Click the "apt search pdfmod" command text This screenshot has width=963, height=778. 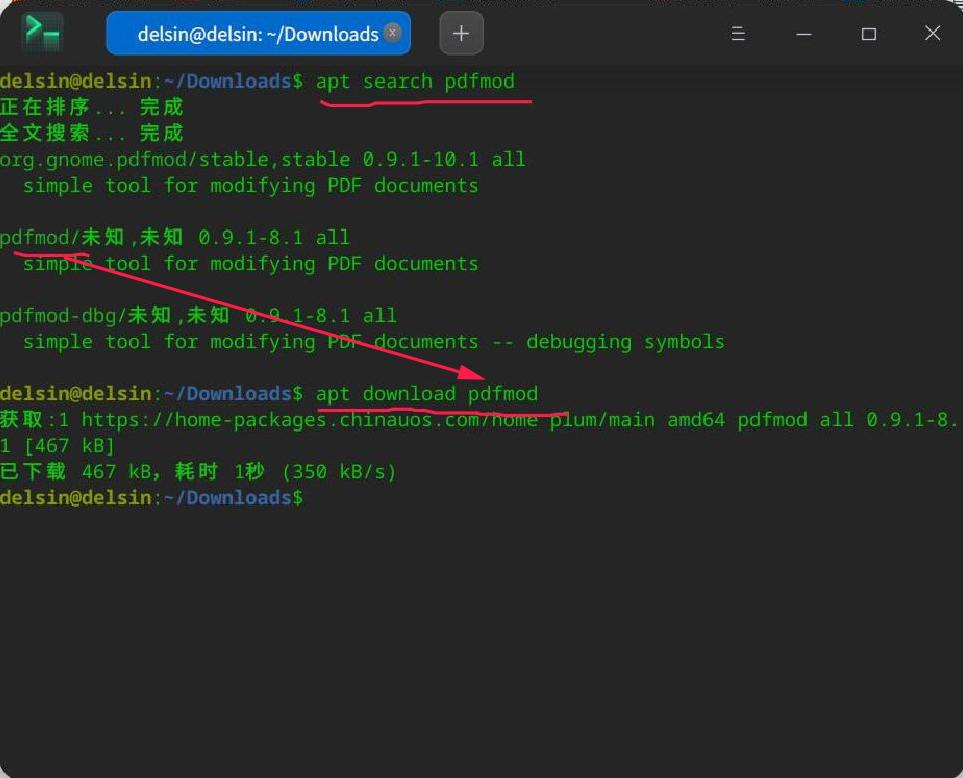pyautogui.click(x=415, y=81)
